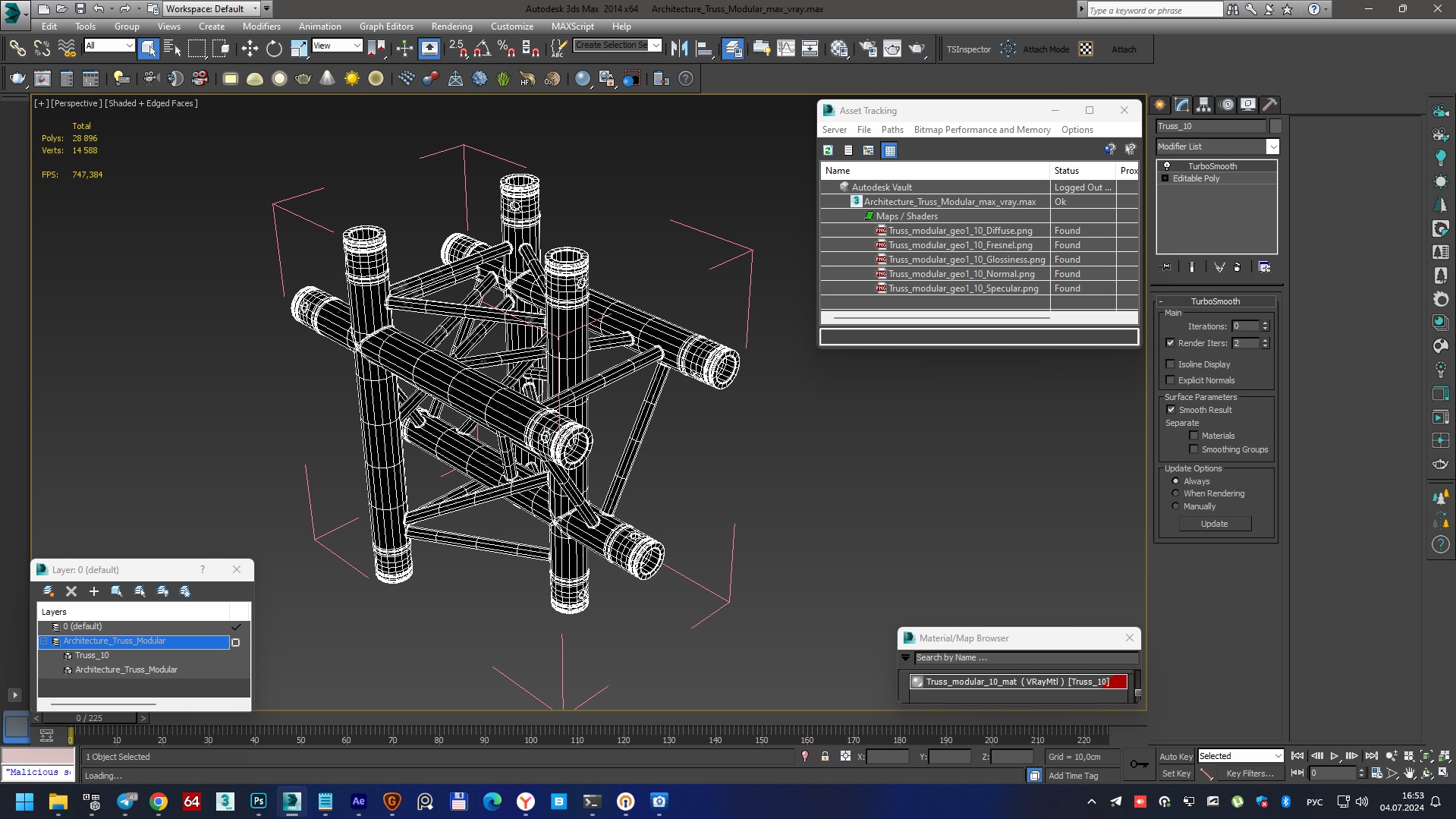Image resolution: width=1456 pixels, height=819 pixels.
Task: Select the Manually update option
Action: coord(1176,506)
